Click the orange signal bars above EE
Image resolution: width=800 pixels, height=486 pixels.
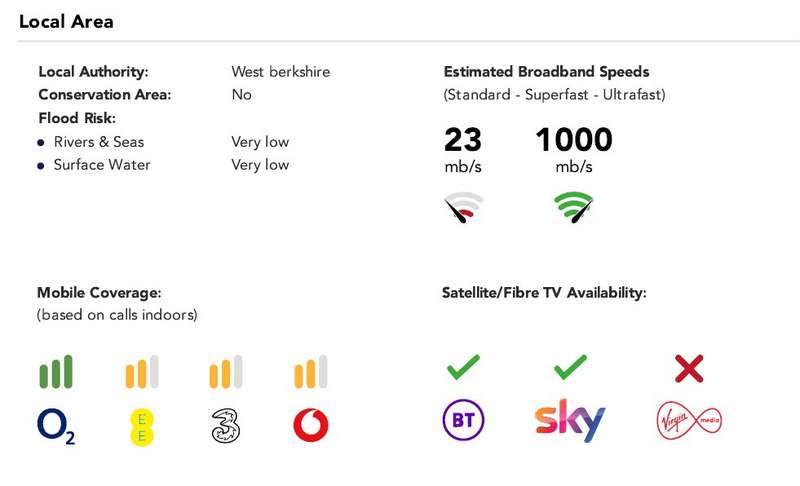tap(142, 372)
